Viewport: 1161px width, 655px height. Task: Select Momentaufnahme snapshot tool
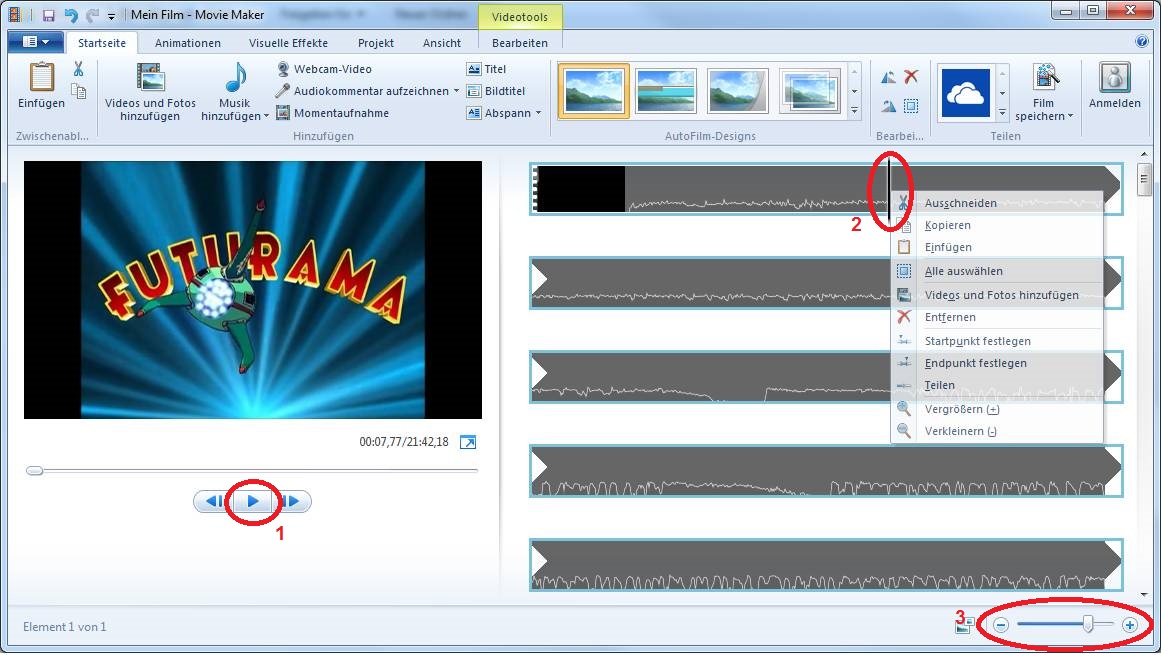click(x=284, y=113)
